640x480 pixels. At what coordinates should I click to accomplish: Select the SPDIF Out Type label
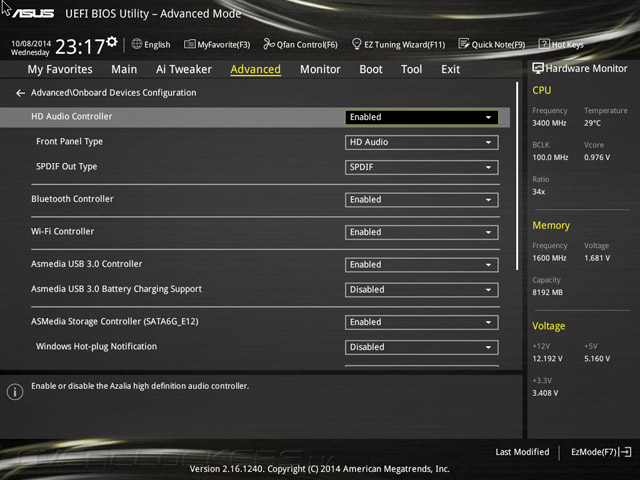pos(67,167)
